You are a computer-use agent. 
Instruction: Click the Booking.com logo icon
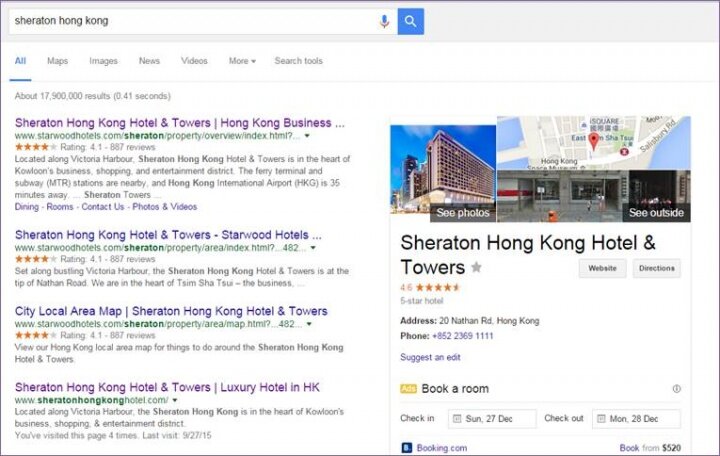pos(406,448)
